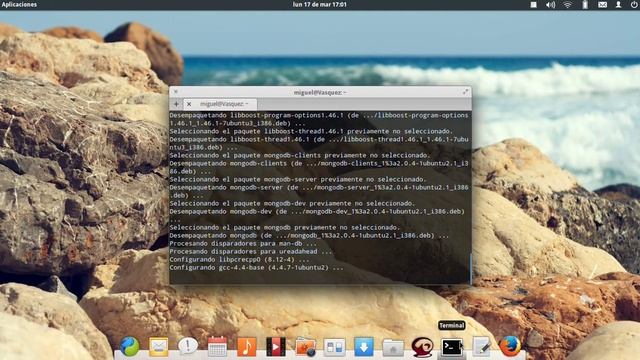Screen dimensions: 640x360
Task: Launch the Mail app from the dock
Action: (159, 347)
